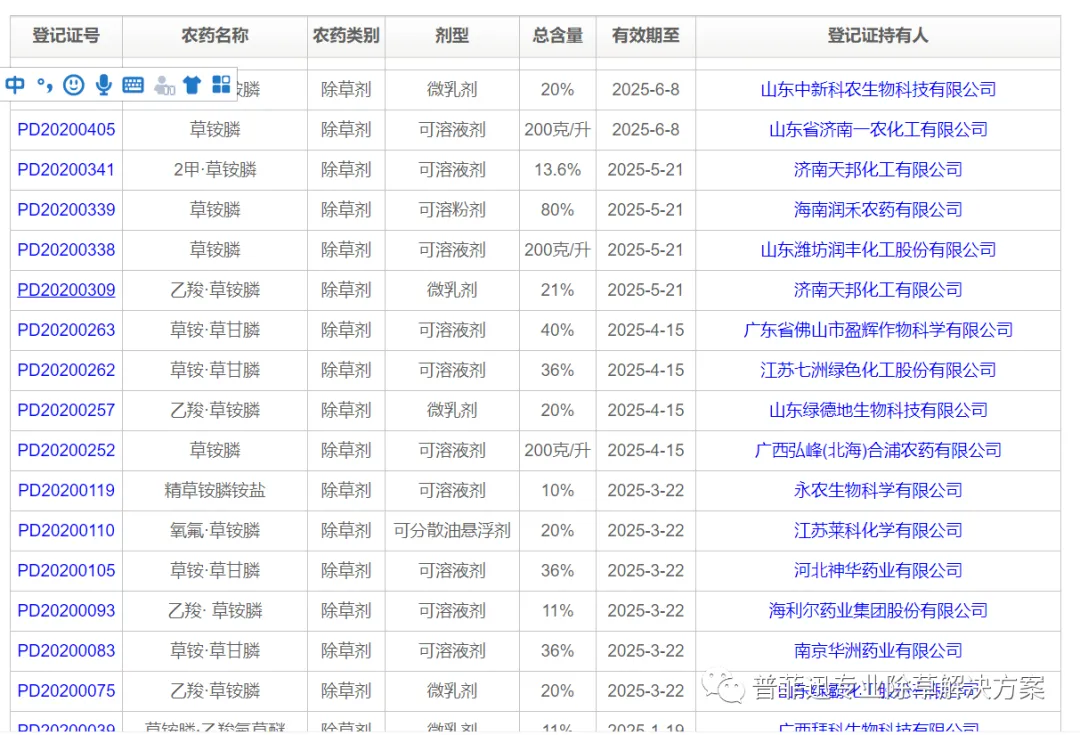The width and height of the screenshot is (1080, 735).
Task: Select content value 21%
Action: (x=557, y=289)
